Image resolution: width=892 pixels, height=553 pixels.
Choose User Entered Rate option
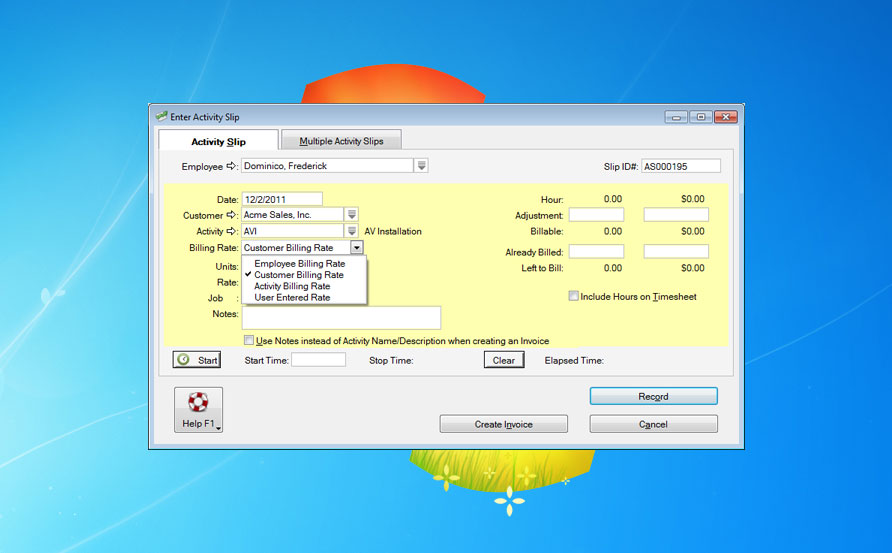pos(292,298)
